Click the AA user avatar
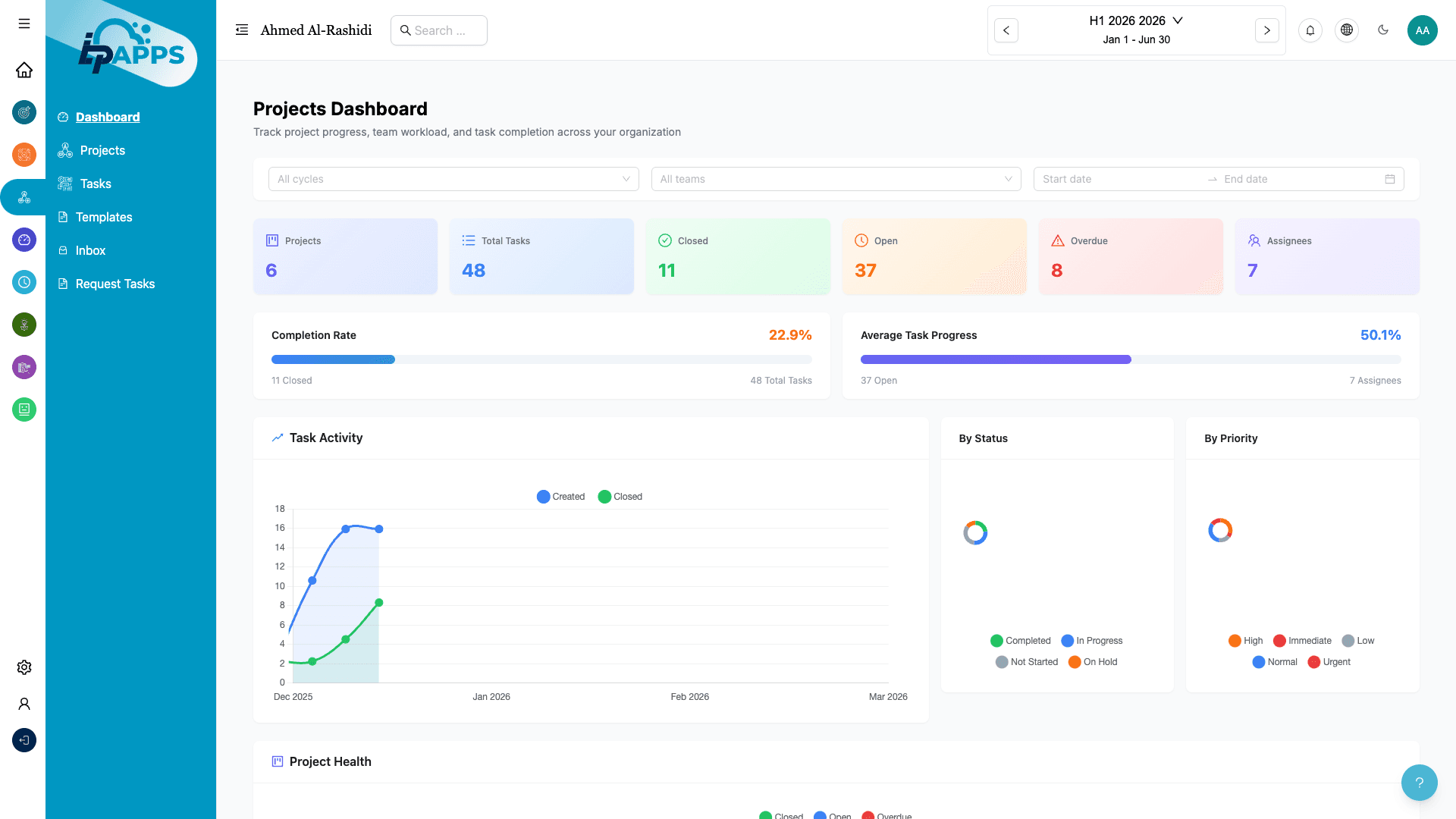Viewport: 1456px width, 819px height. click(1423, 30)
